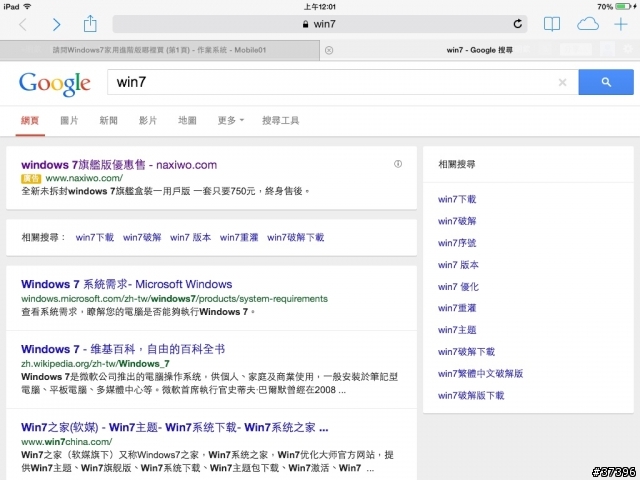This screenshot has width=640, height=480.
Task: Click inline related search win7下載
Action: click(x=95, y=238)
